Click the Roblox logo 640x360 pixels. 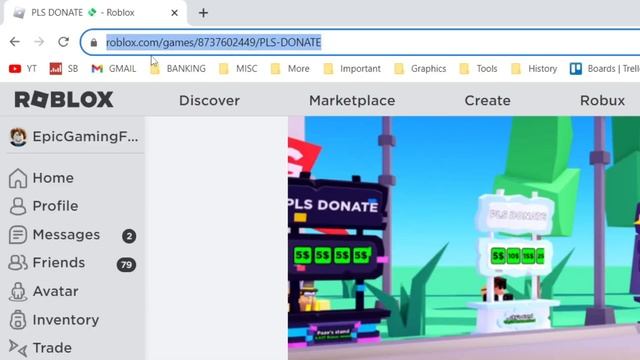pyautogui.click(x=64, y=100)
